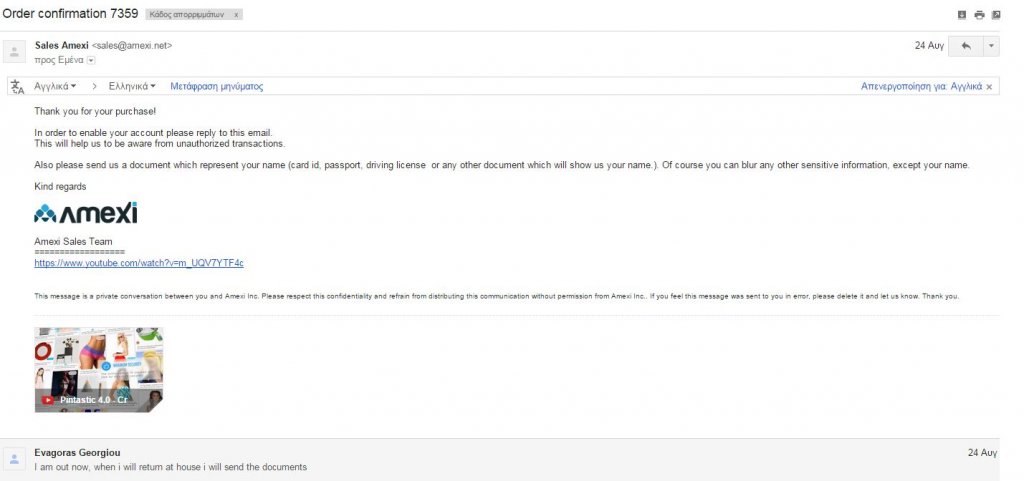Reply using the arrow icon button

pyautogui.click(x=966, y=46)
